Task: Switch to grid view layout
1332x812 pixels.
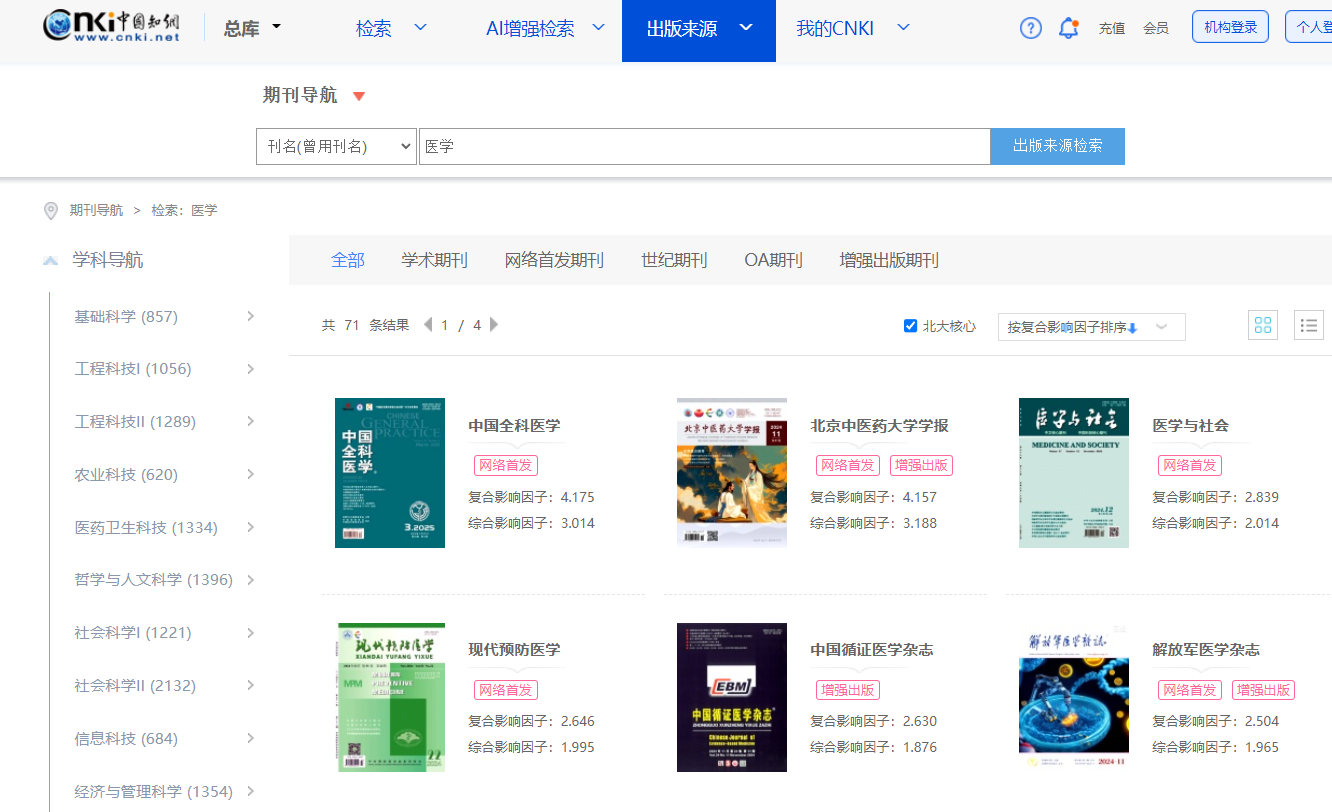Action: point(1262,325)
